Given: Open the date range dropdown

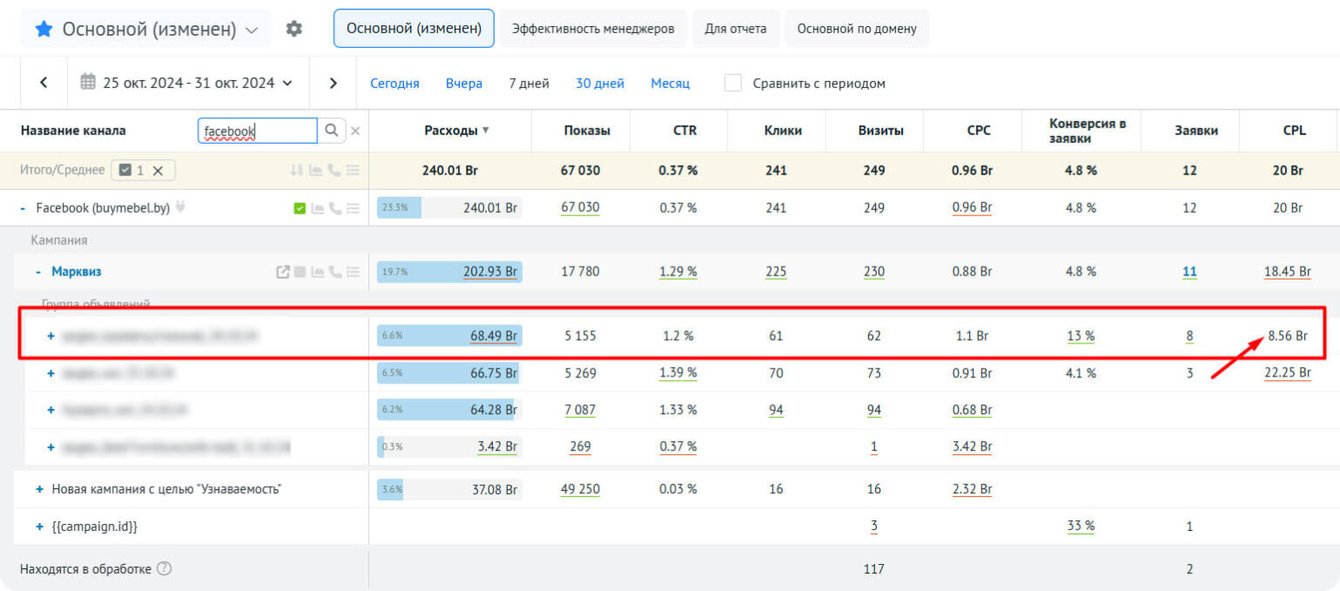Looking at the screenshot, I should [186, 83].
